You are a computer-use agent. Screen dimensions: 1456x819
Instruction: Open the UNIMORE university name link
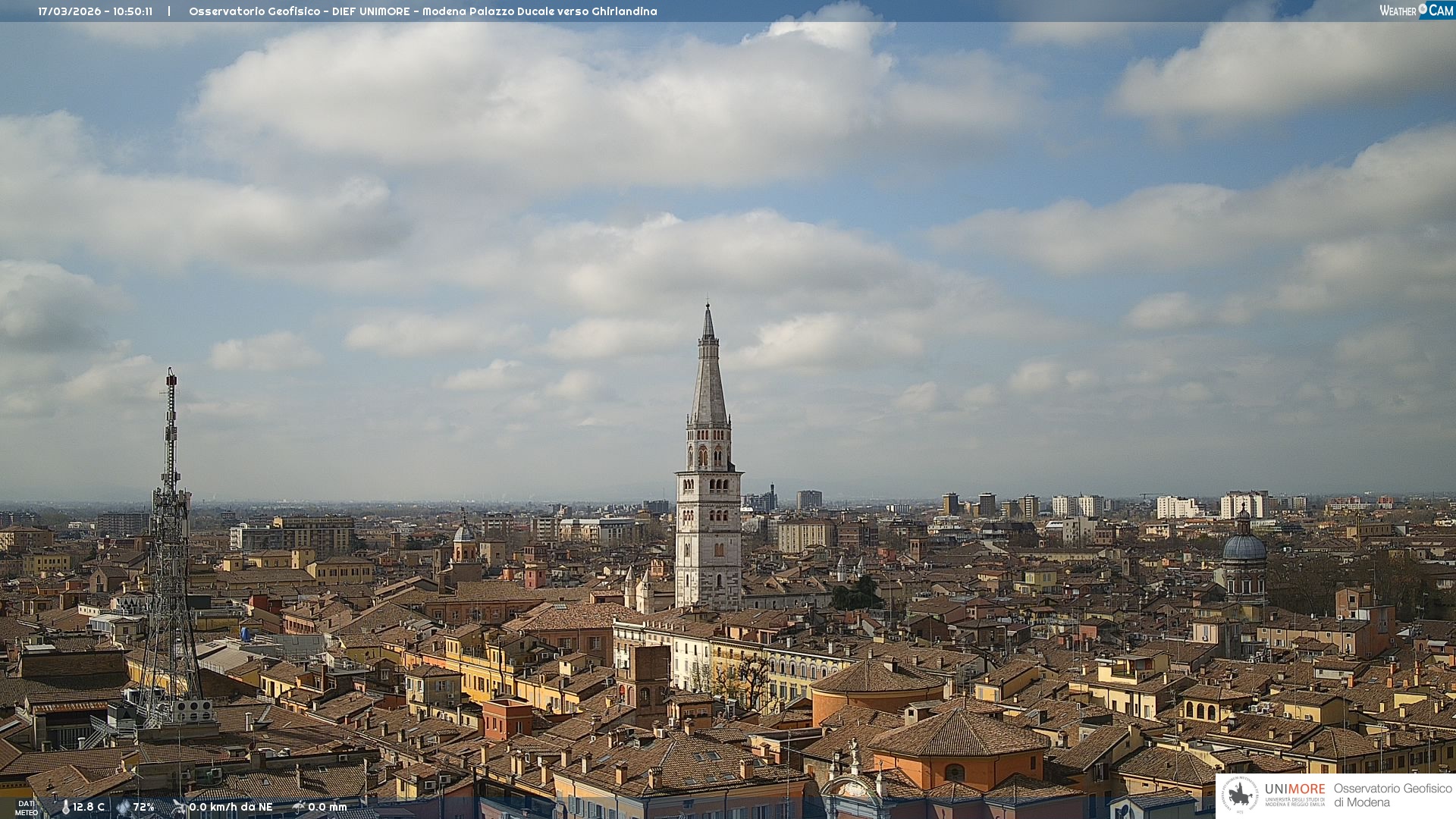1294,789
